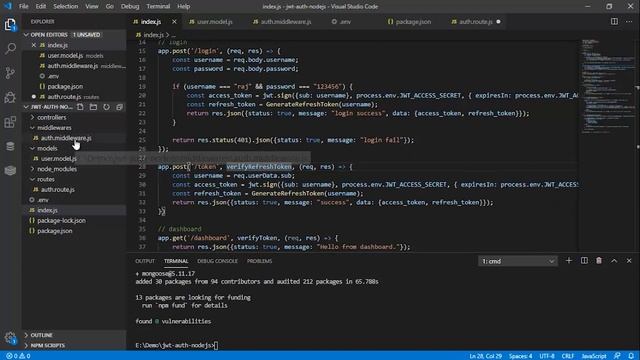Open the File menu
Screen dimensions: 640x360
(x=24, y=7)
